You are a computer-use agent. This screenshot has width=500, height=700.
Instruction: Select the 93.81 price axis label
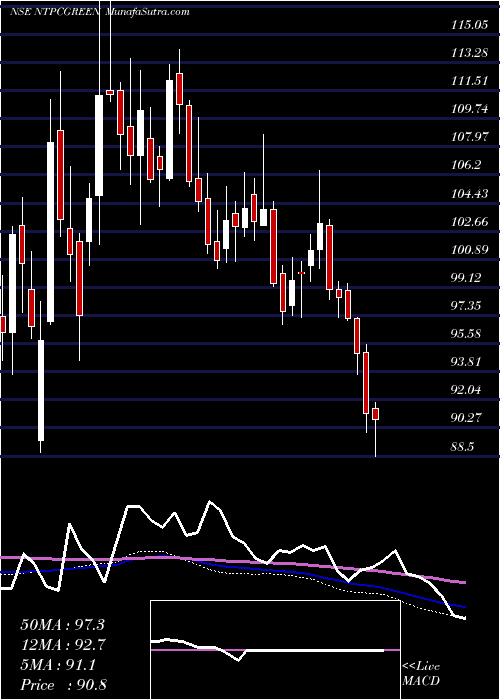click(466, 362)
